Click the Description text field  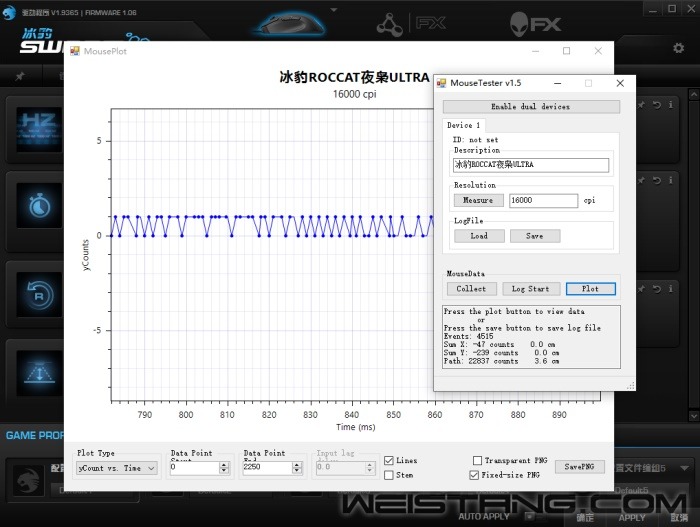tap(531, 165)
